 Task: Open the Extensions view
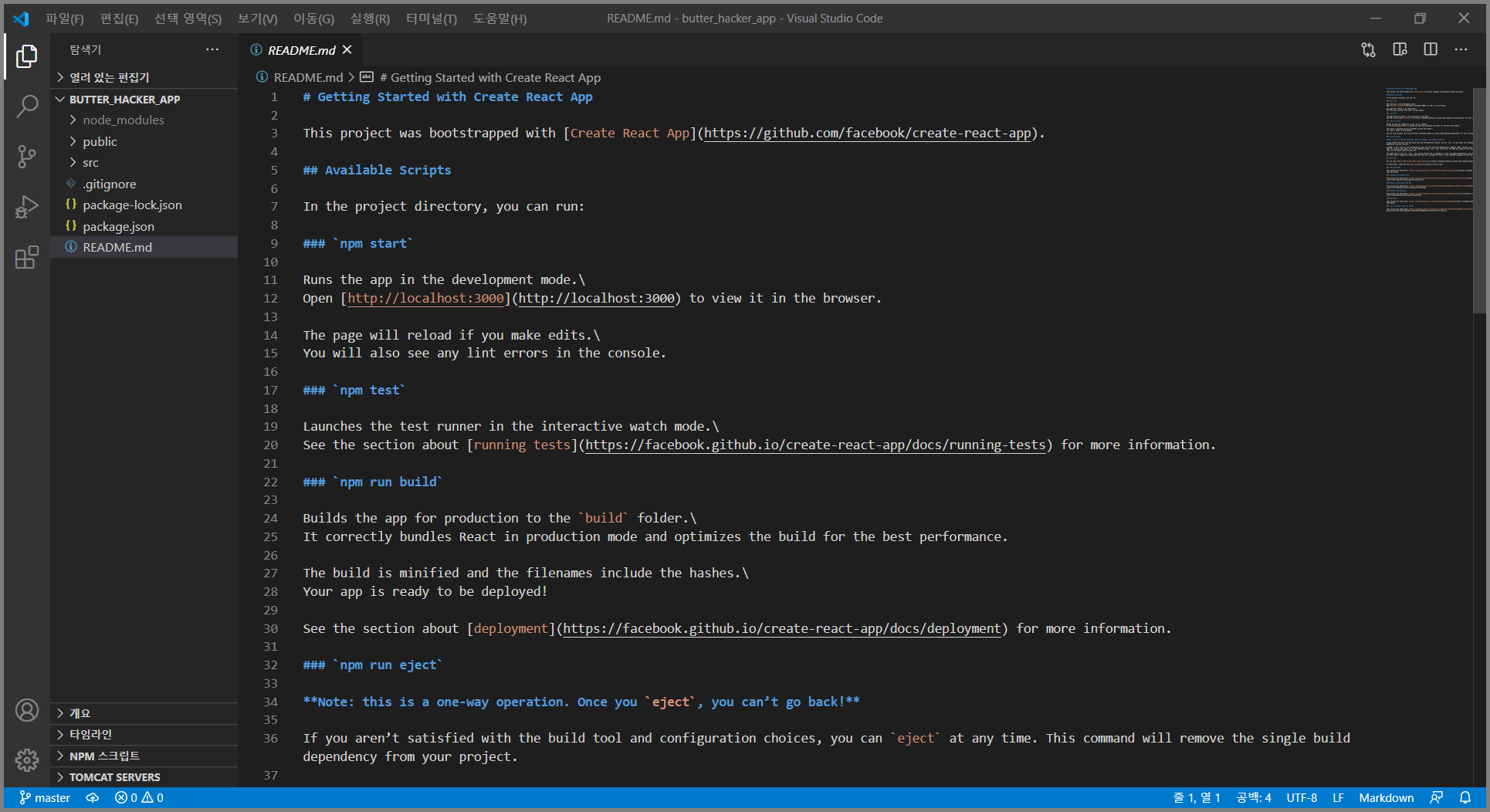[x=27, y=257]
